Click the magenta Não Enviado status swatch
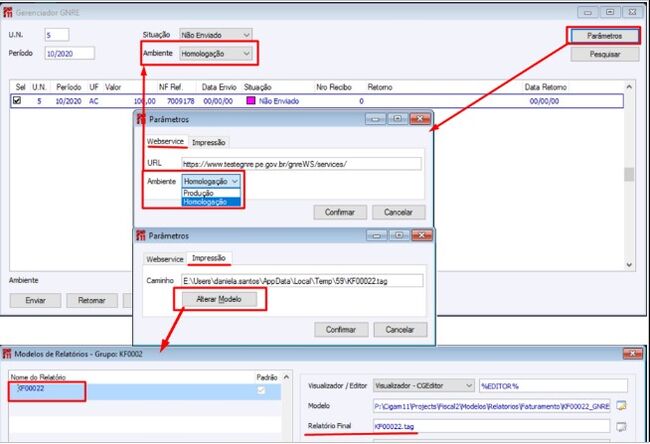The width and height of the screenshot is (650, 444). click(x=250, y=100)
